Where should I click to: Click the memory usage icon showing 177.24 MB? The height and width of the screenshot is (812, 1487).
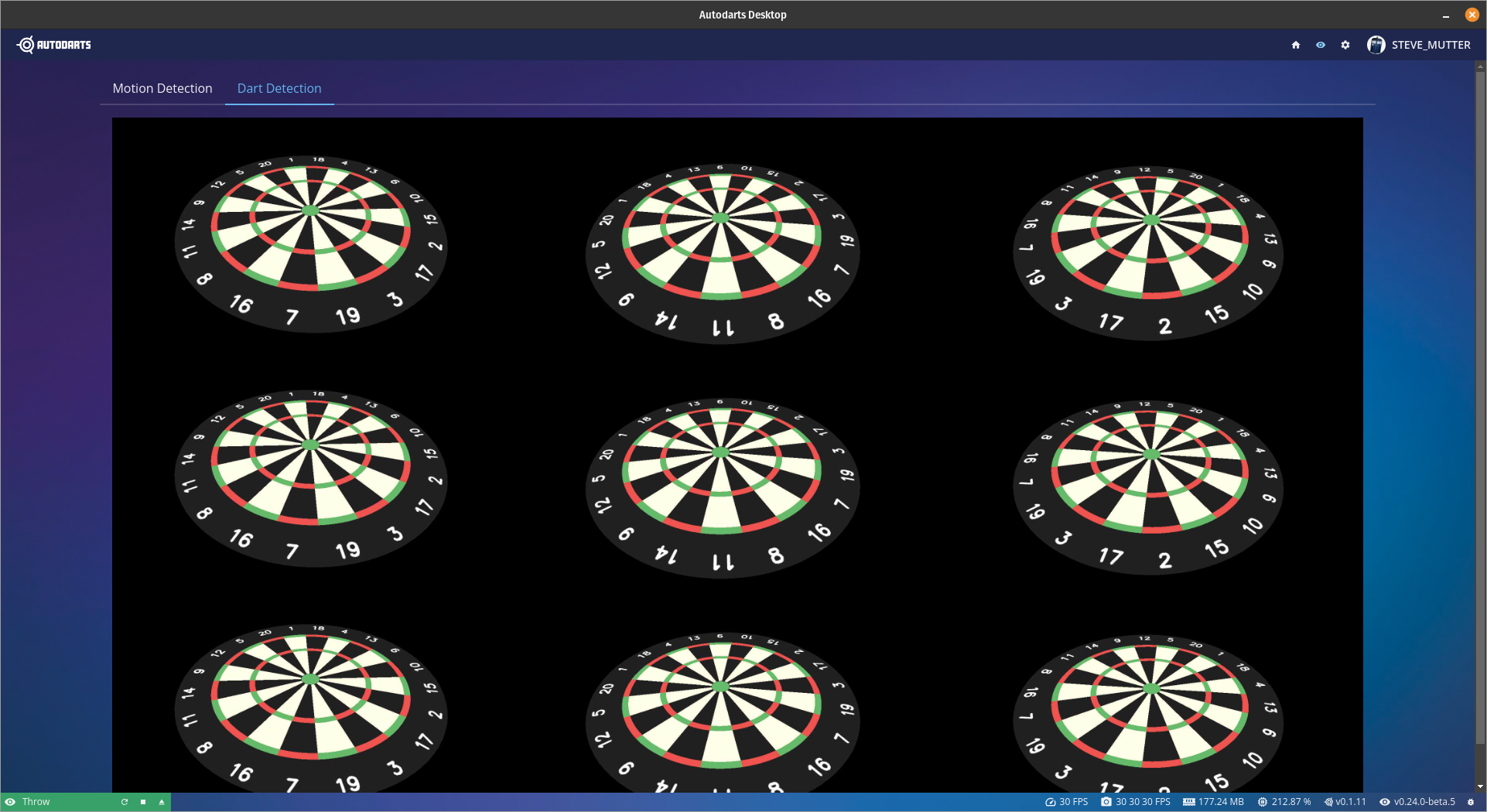point(1189,802)
